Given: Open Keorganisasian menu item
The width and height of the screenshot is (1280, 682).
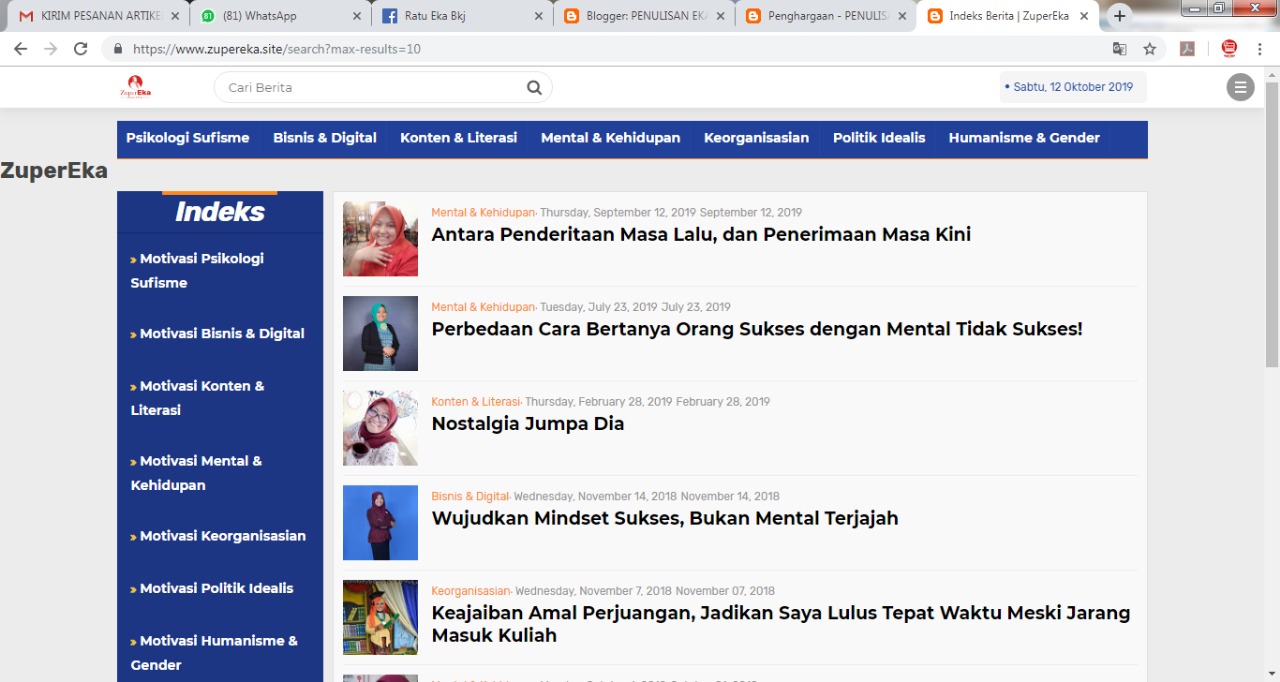Looking at the screenshot, I should (x=756, y=138).
